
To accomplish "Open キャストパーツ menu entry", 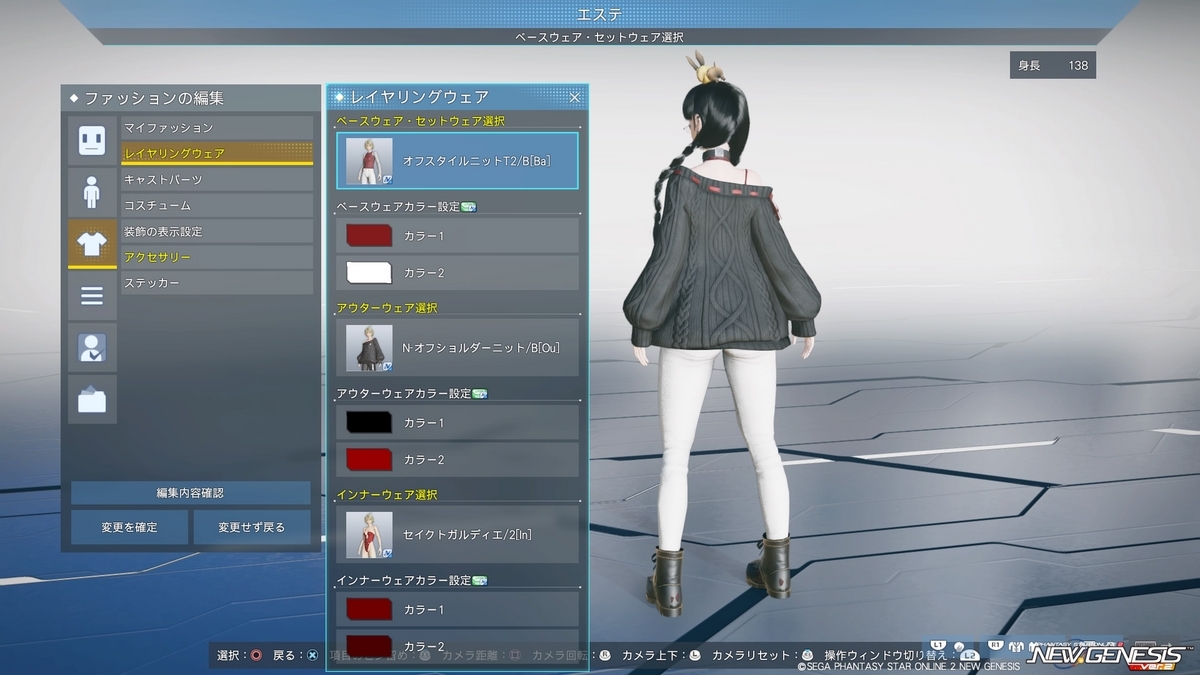I will pos(217,180).
